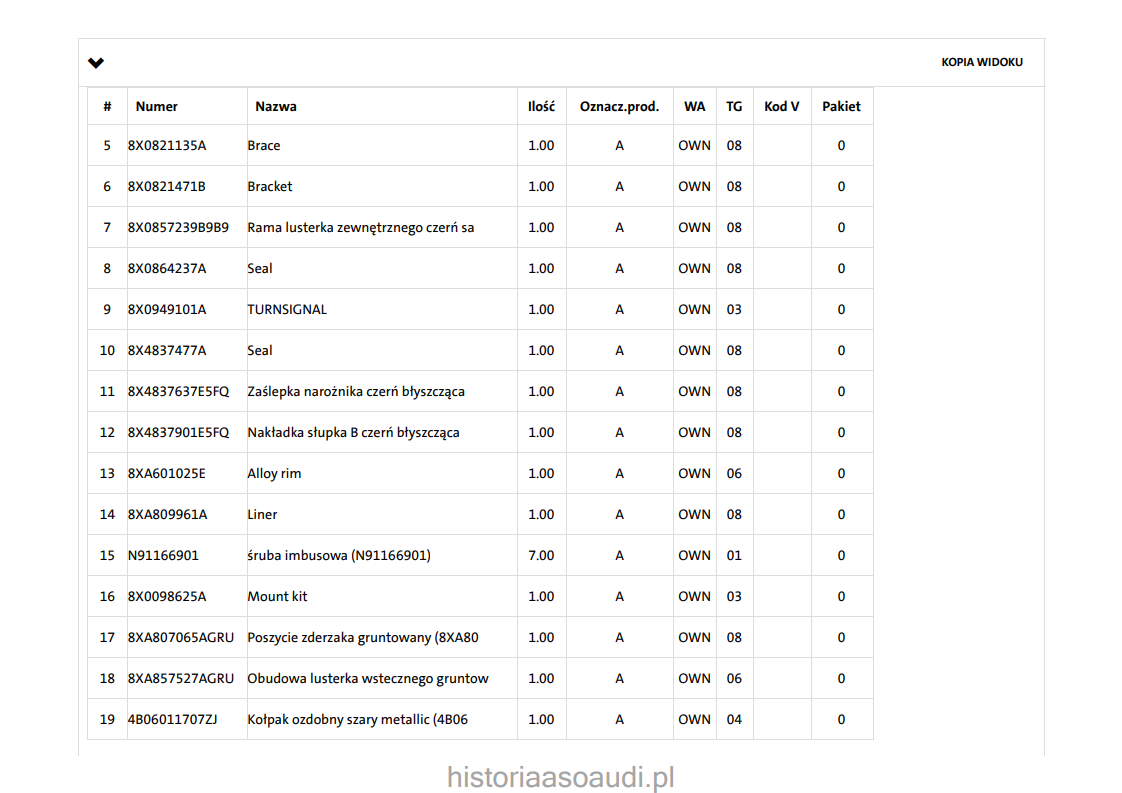
Task: Select the WA column header
Action: [694, 106]
